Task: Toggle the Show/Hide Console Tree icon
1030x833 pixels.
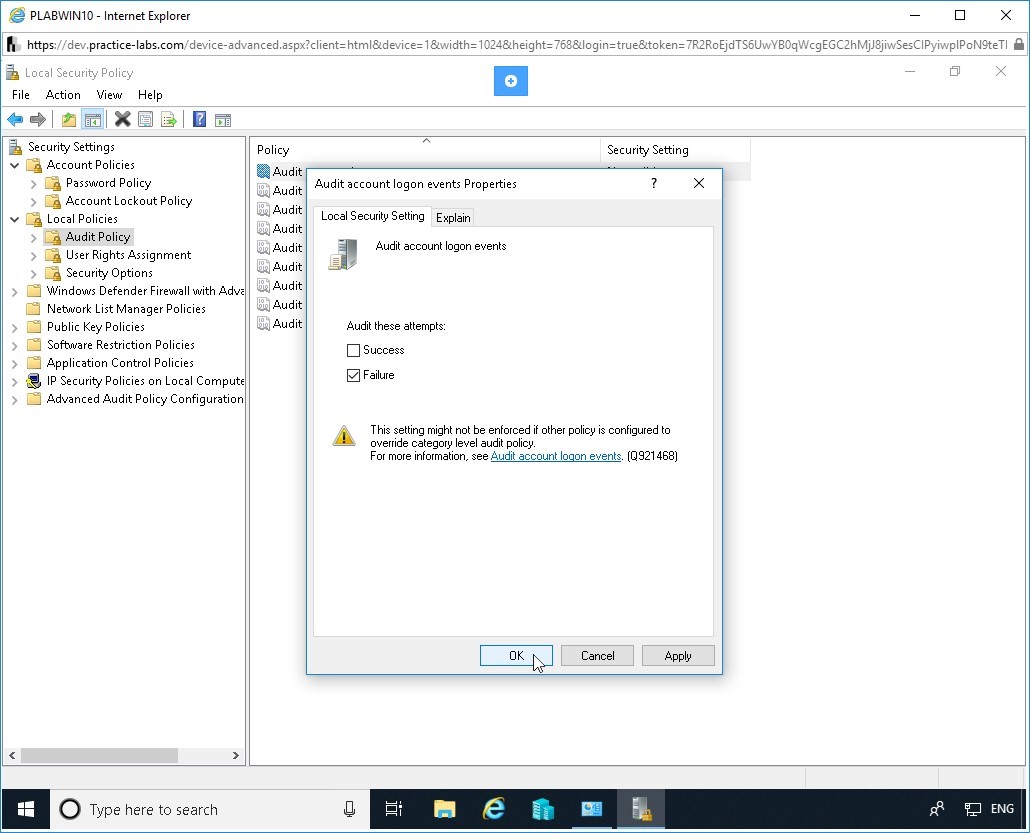Action: (x=93, y=120)
